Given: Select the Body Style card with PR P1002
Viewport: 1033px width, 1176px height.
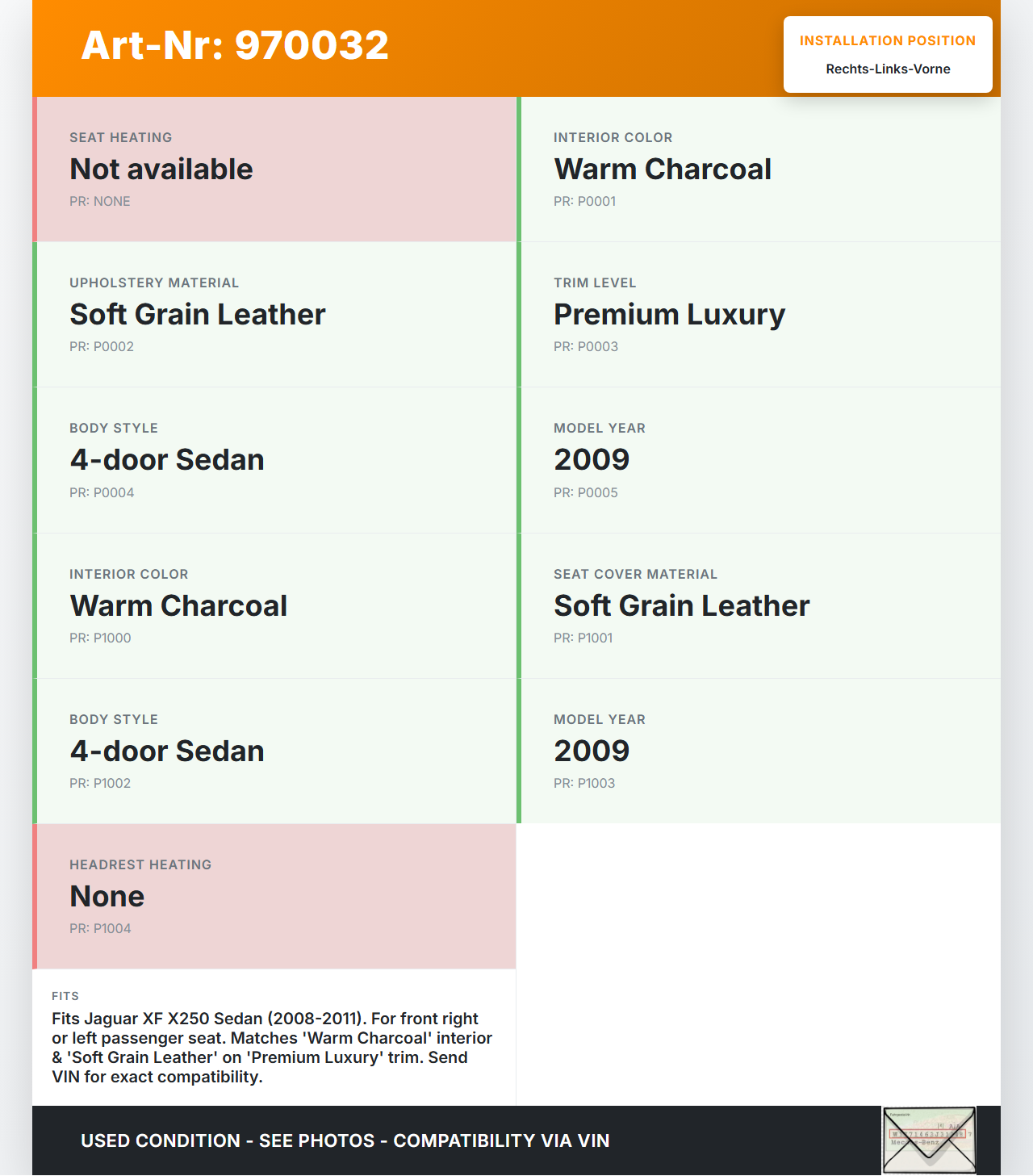Looking at the screenshot, I should pyautogui.click(x=275, y=751).
